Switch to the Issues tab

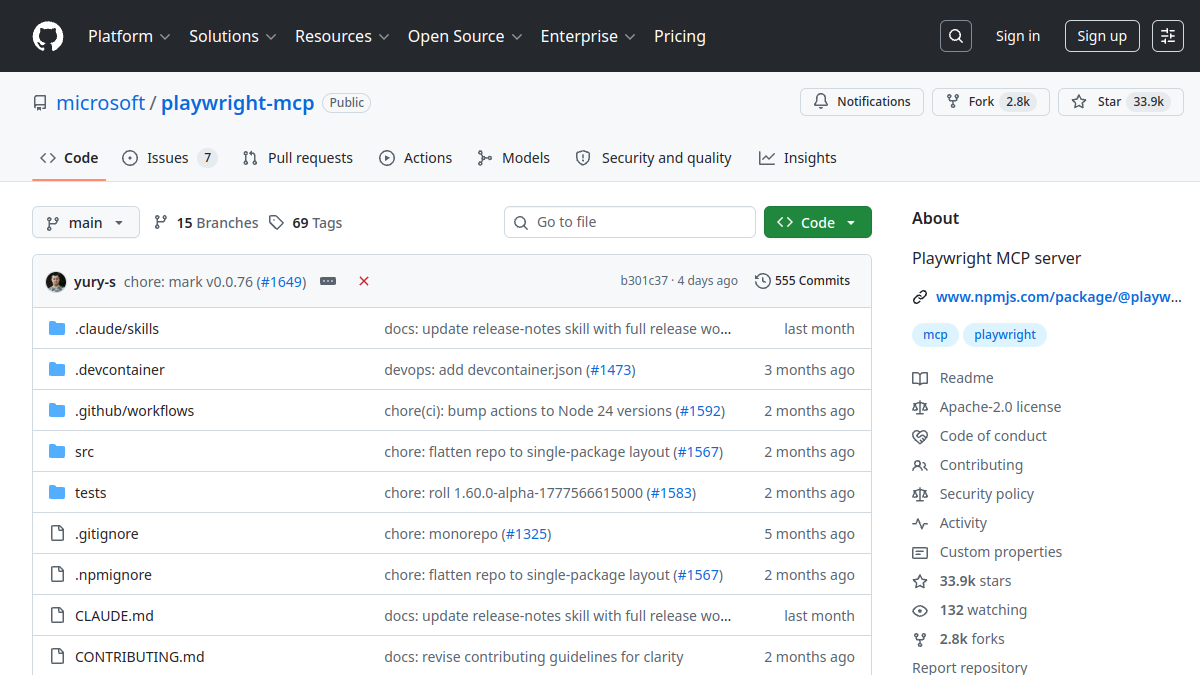point(169,158)
